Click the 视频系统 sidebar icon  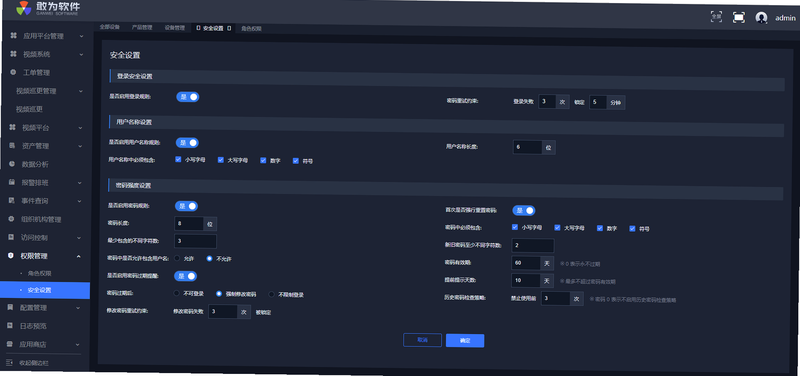pyautogui.click(x=13, y=54)
